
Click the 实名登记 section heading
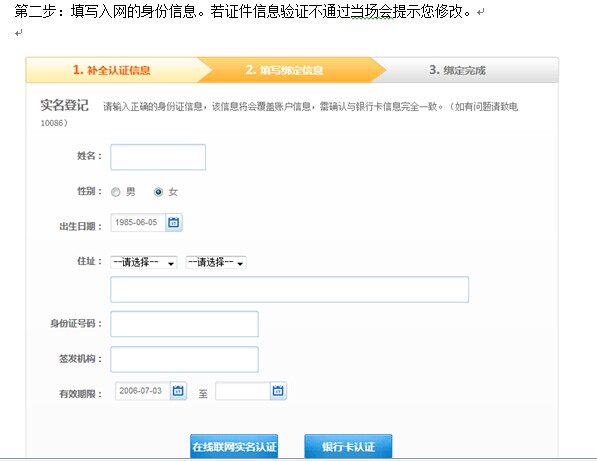(64, 105)
